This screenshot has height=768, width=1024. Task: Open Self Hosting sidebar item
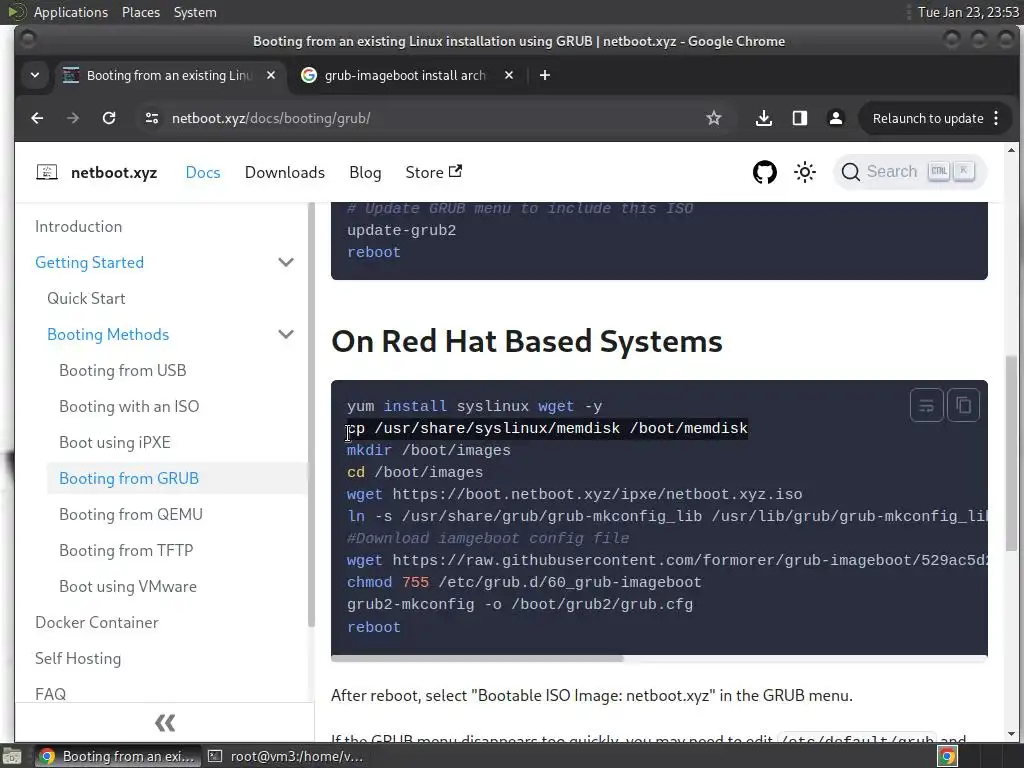coord(78,658)
